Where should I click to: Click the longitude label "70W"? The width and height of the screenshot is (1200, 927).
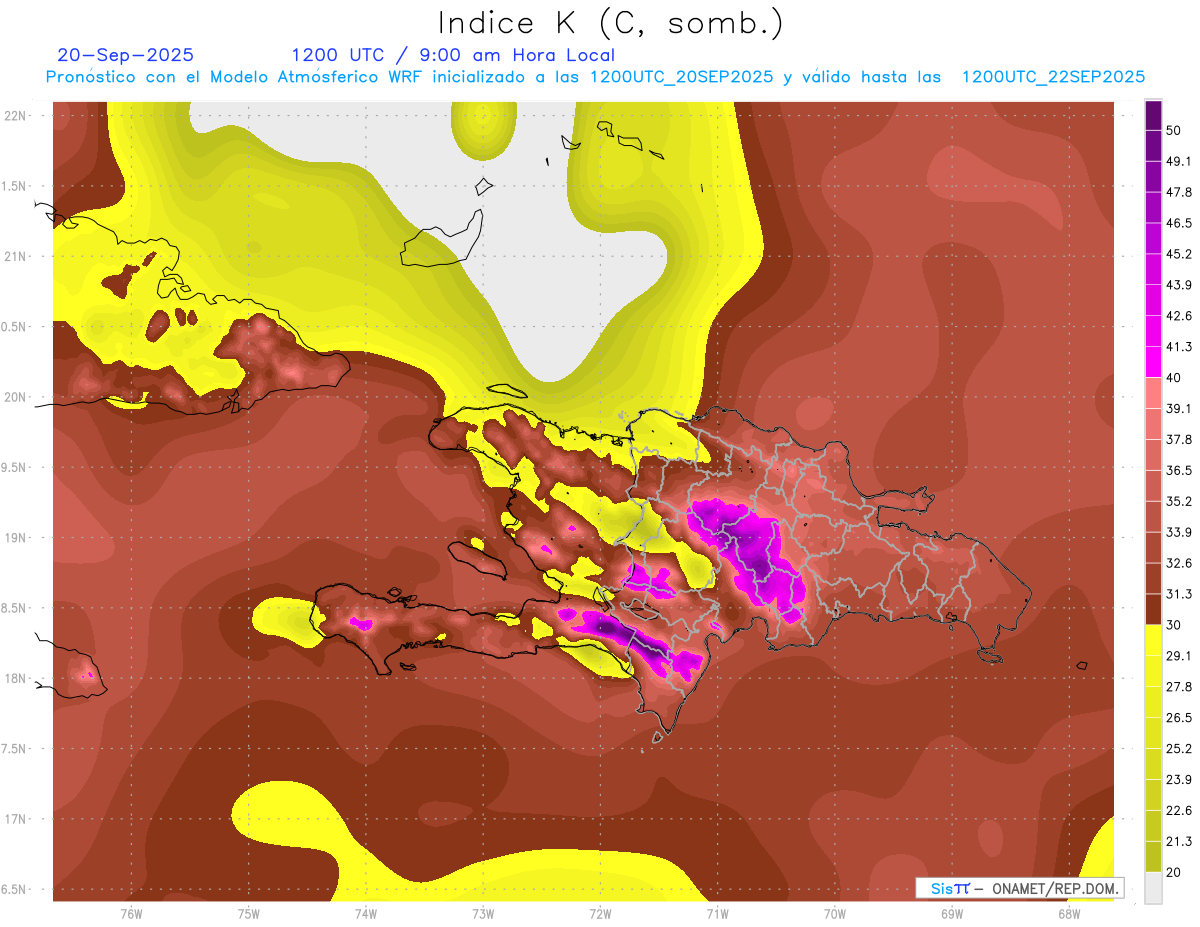point(835,914)
